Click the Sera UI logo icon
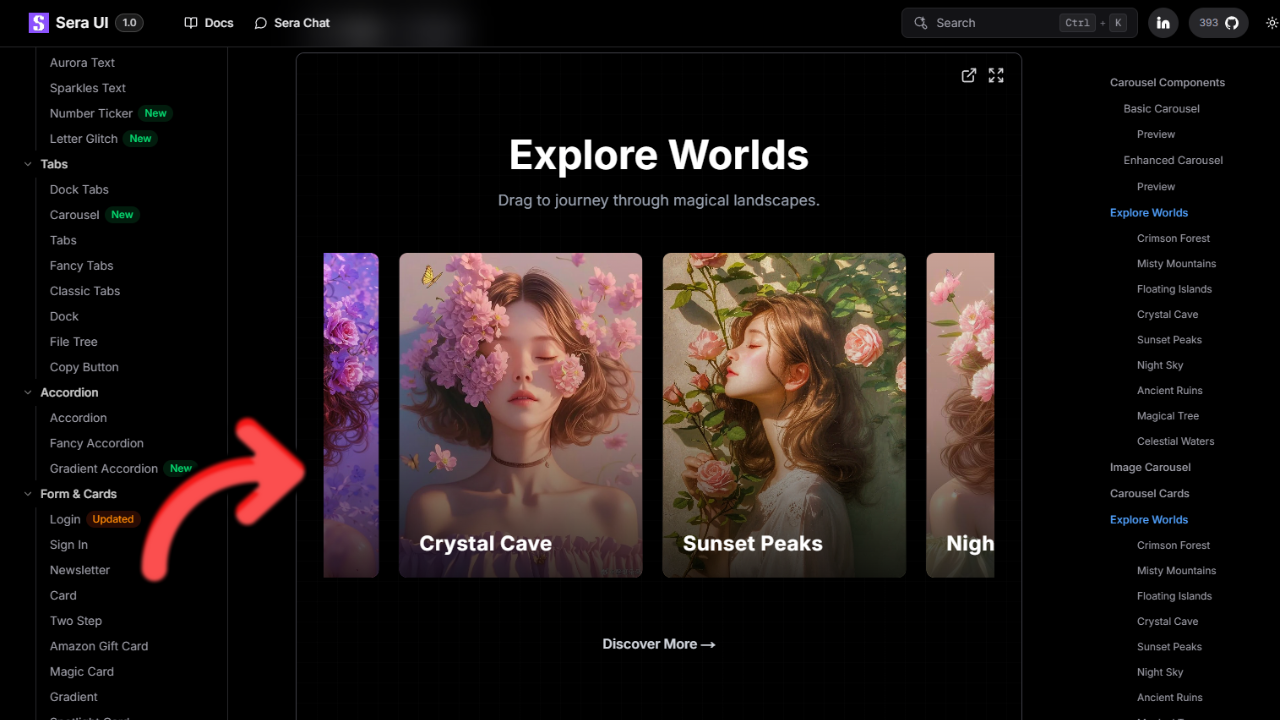Viewport: 1280px width, 720px height. (x=39, y=23)
